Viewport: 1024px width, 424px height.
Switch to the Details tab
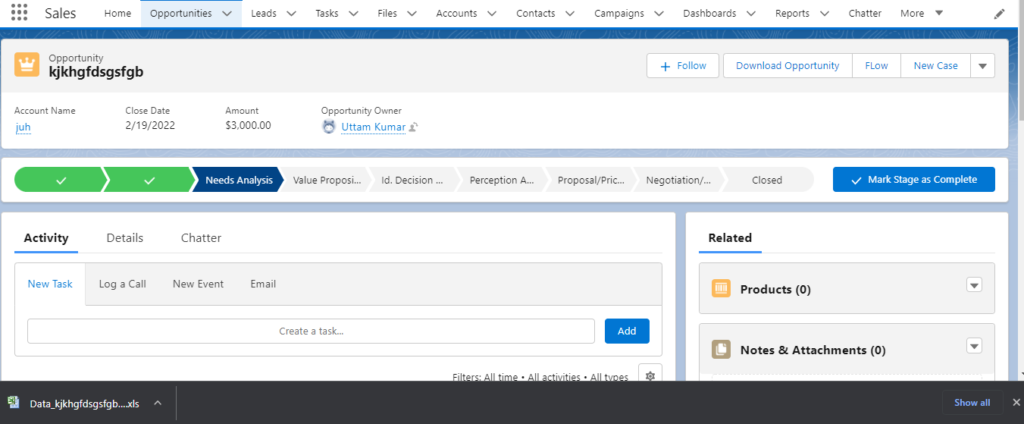tap(125, 238)
